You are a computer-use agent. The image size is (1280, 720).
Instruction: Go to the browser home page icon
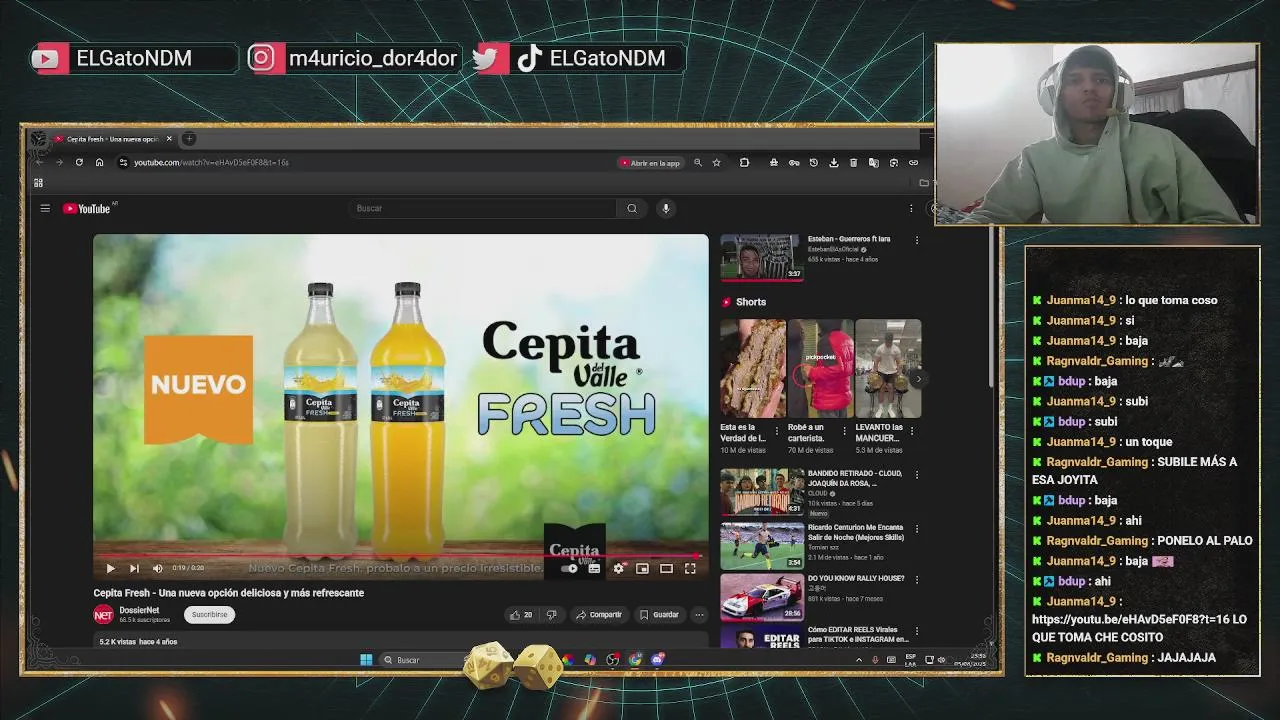pos(99,162)
